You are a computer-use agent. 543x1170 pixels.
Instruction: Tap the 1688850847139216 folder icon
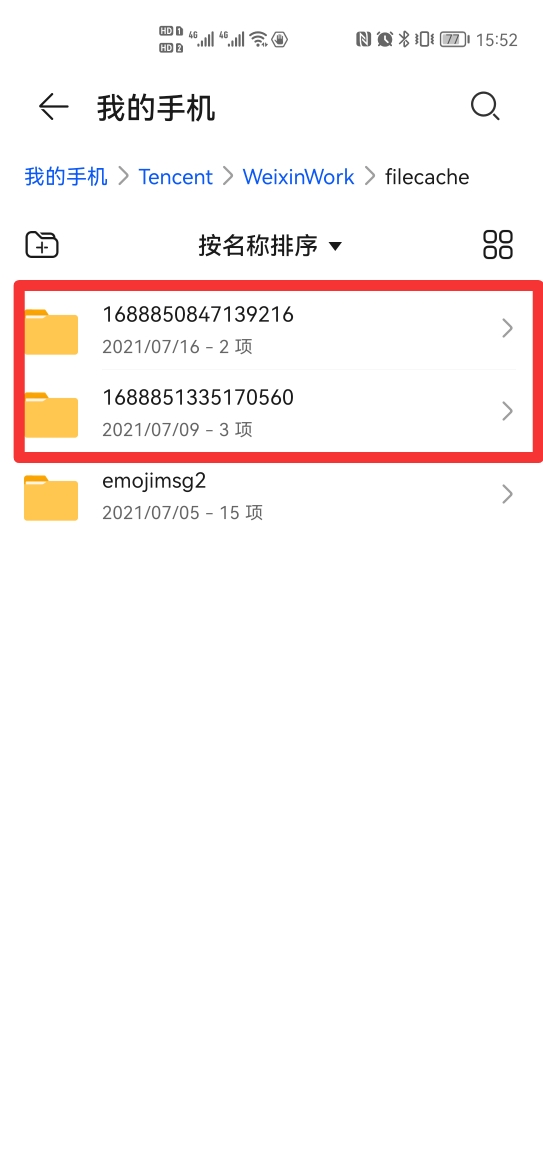[51, 331]
